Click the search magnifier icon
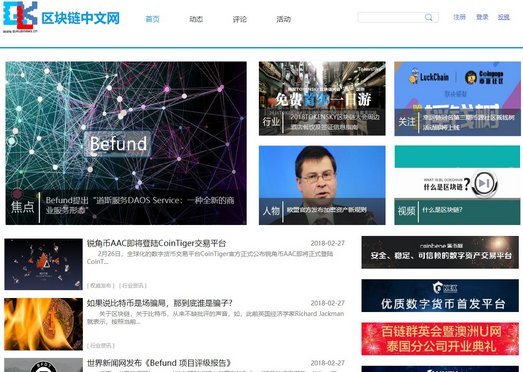This screenshot has width=523, height=372. (429, 17)
